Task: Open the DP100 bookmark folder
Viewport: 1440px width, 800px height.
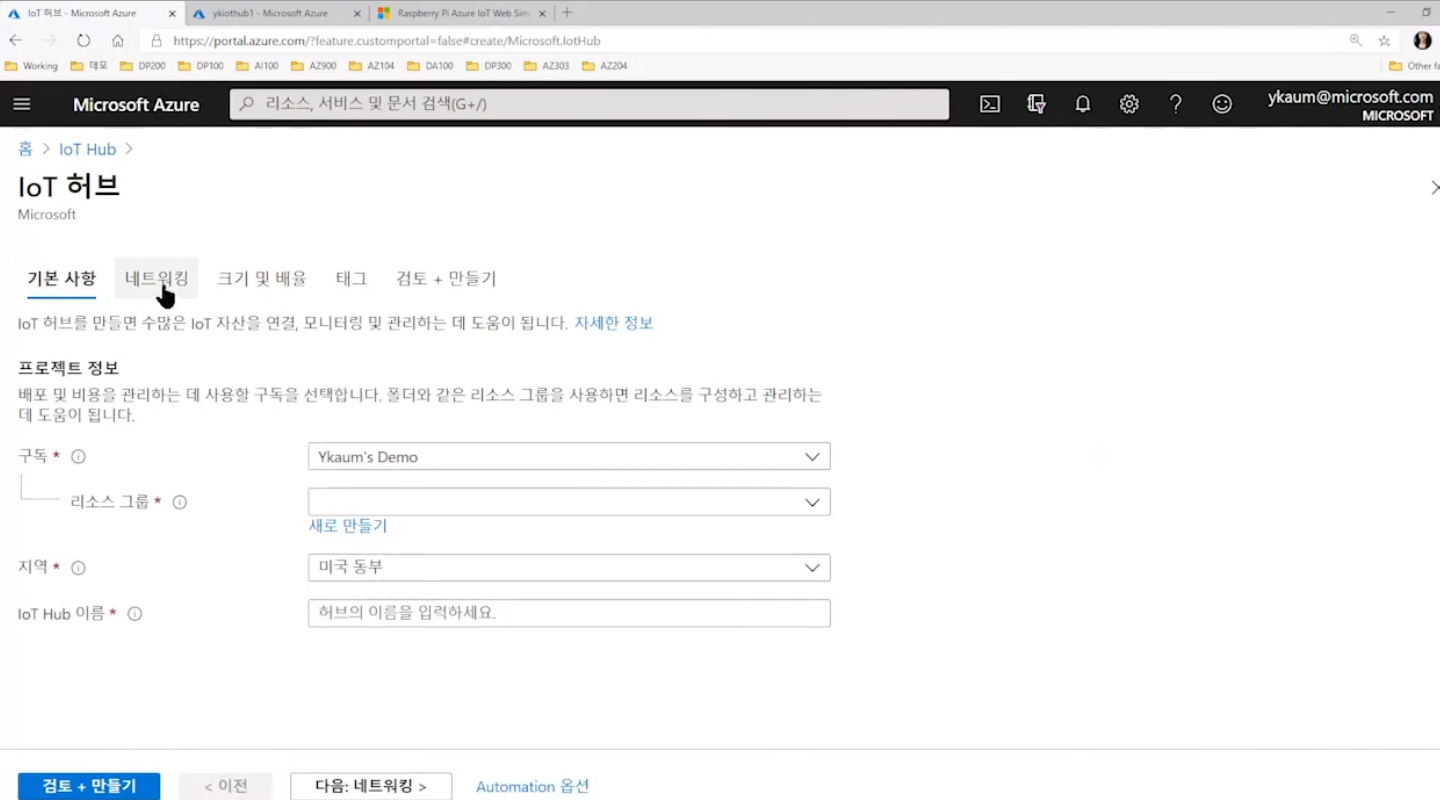Action: [200, 66]
